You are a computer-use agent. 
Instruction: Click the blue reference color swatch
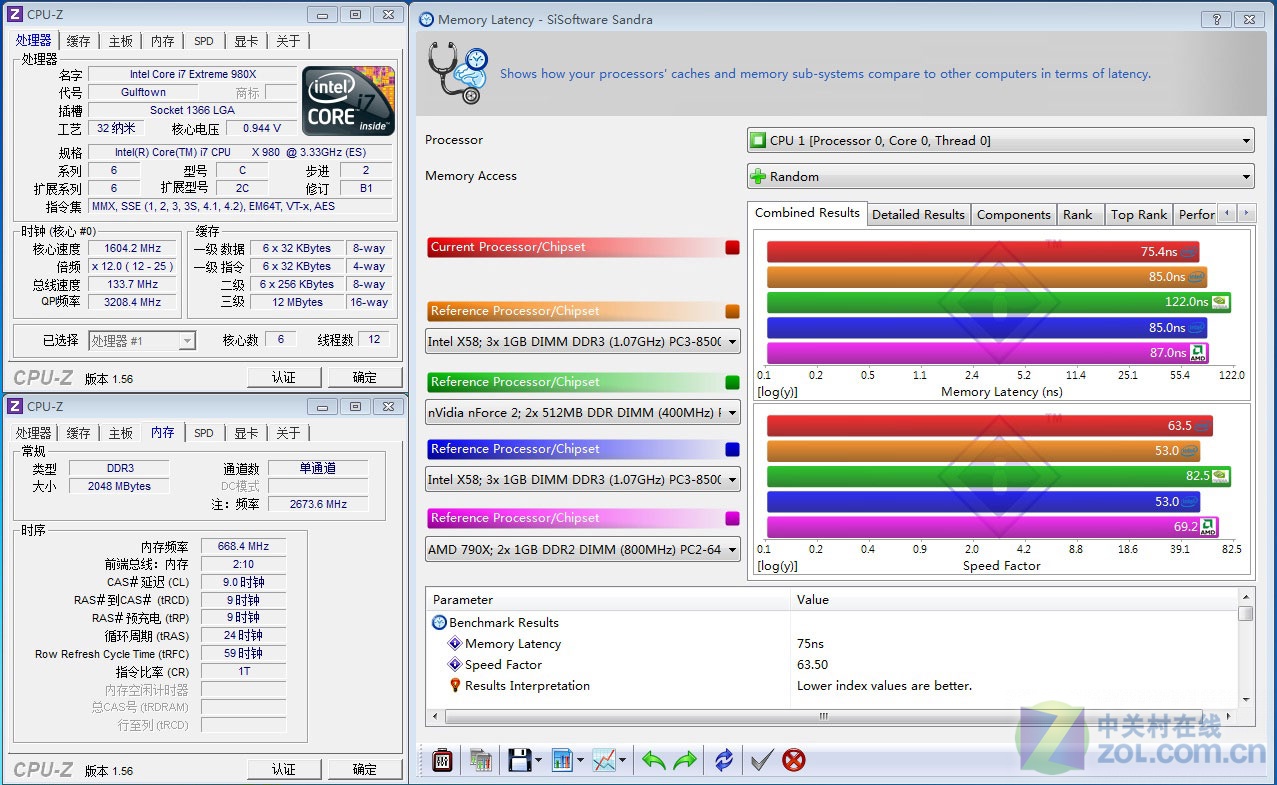(733, 449)
